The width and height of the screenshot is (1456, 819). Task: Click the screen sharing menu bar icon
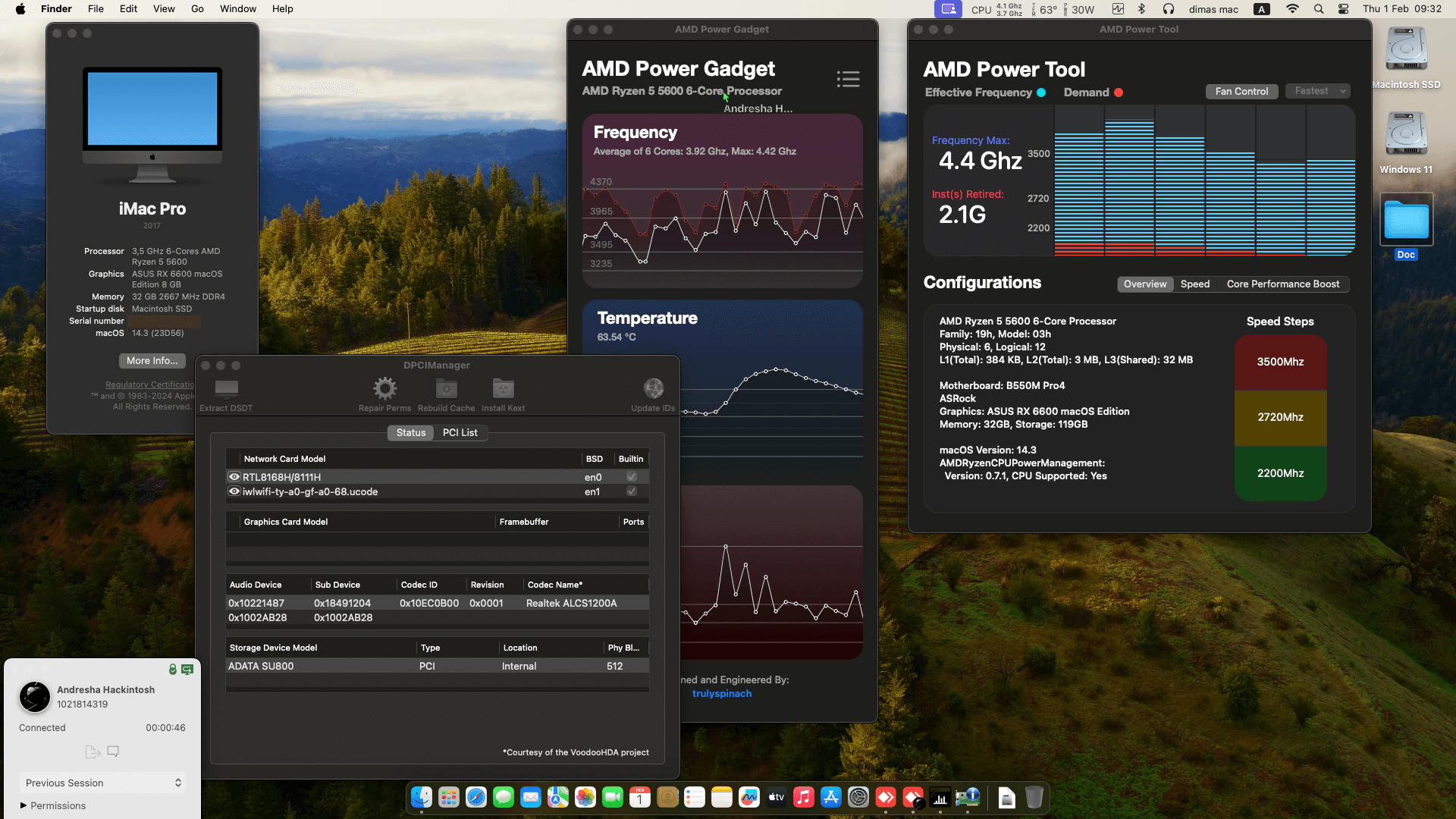pyautogui.click(x=948, y=9)
